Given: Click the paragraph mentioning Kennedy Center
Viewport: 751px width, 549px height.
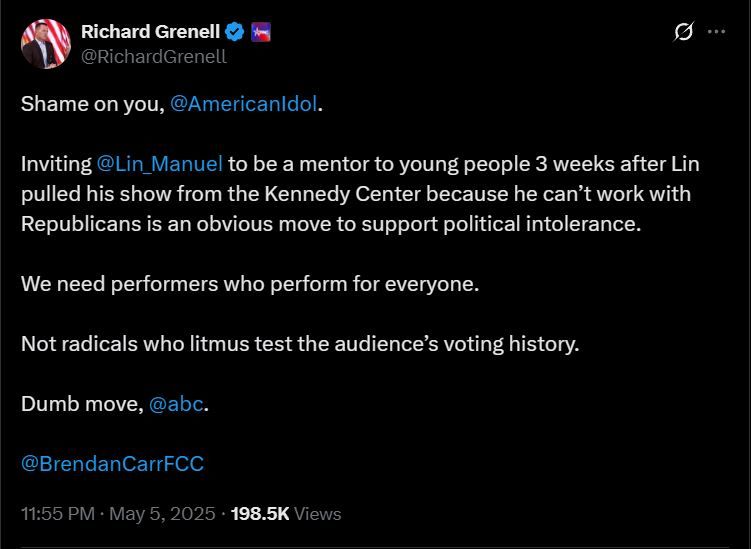Looking at the screenshot, I should (x=360, y=194).
